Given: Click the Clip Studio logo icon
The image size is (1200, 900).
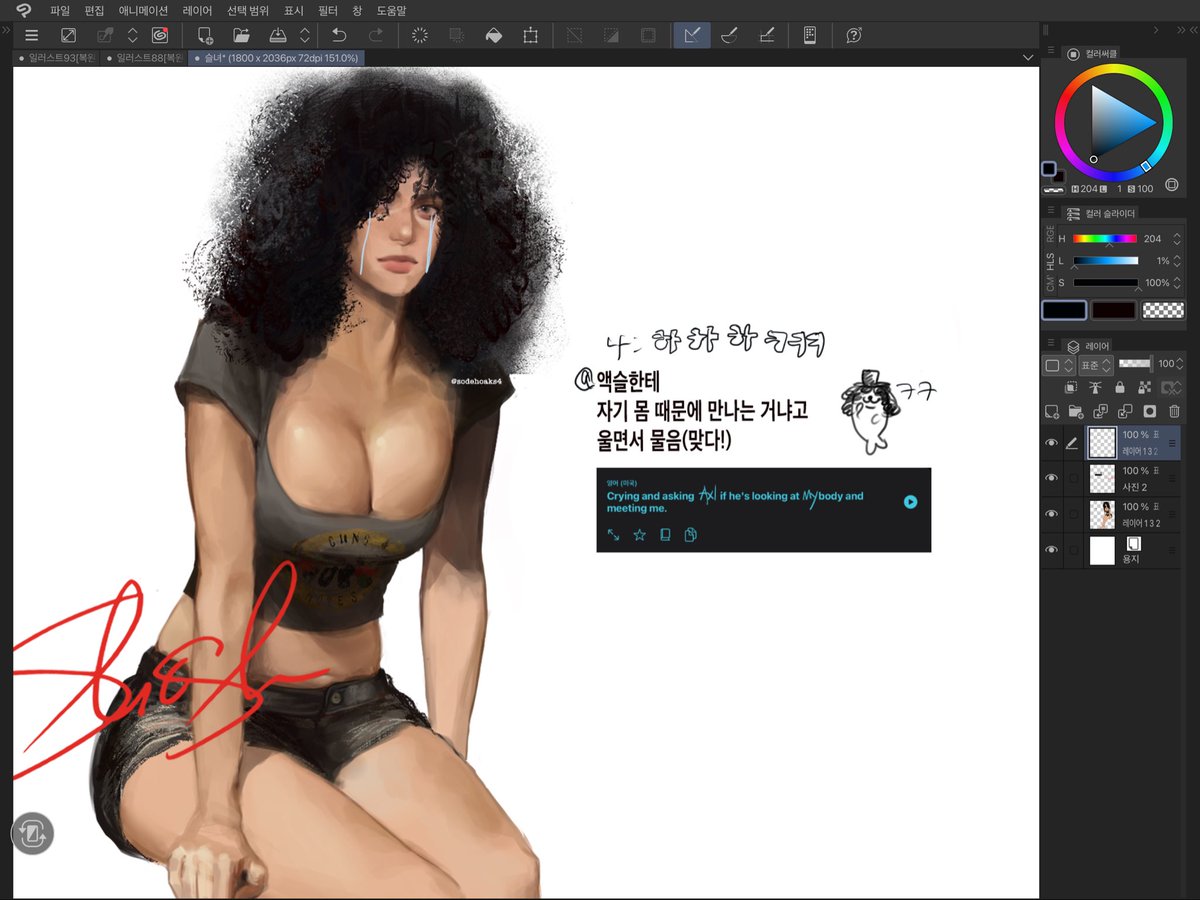Looking at the screenshot, I should pyautogui.click(x=23, y=10).
